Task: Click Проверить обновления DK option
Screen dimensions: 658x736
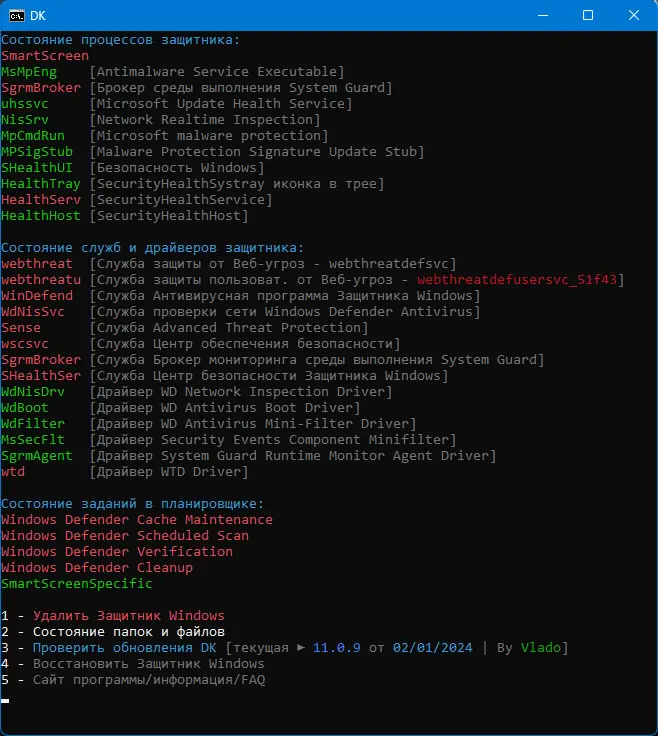Action: [x=124, y=648]
